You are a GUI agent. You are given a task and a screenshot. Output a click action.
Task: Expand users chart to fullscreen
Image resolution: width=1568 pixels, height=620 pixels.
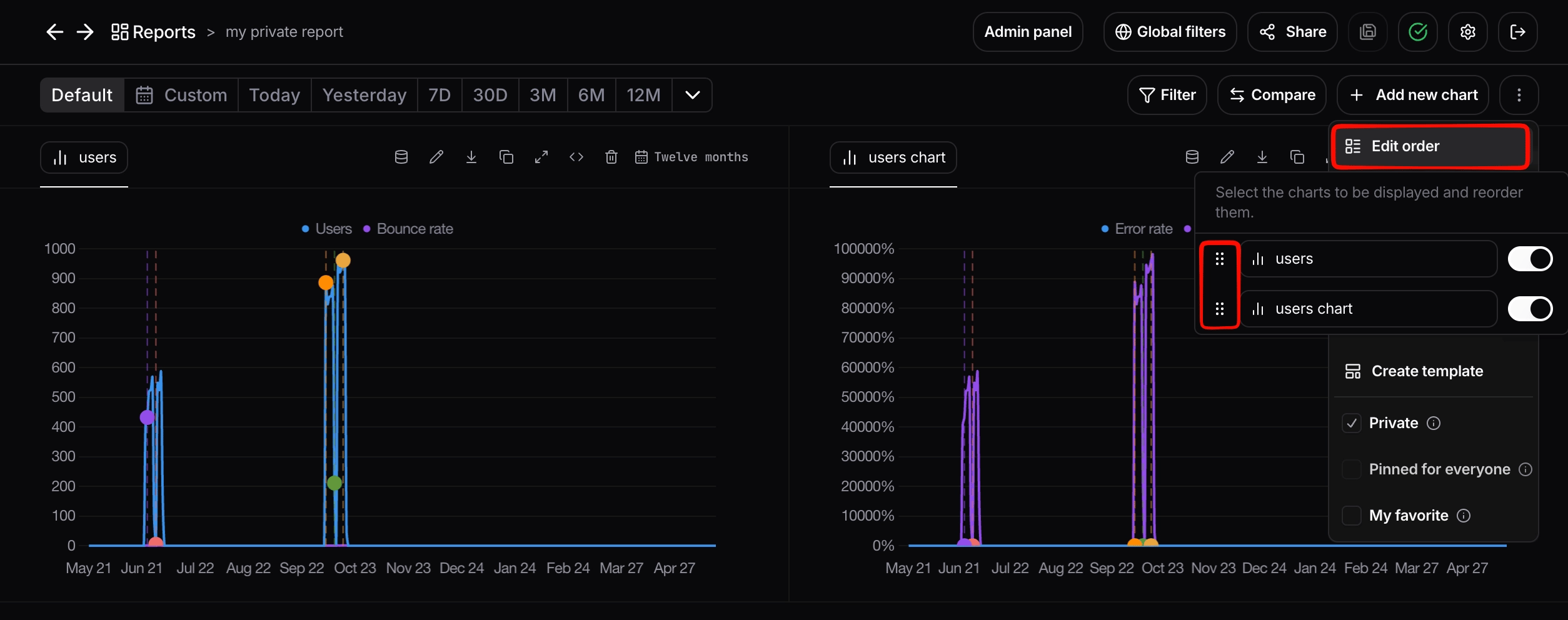tap(541, 157)
